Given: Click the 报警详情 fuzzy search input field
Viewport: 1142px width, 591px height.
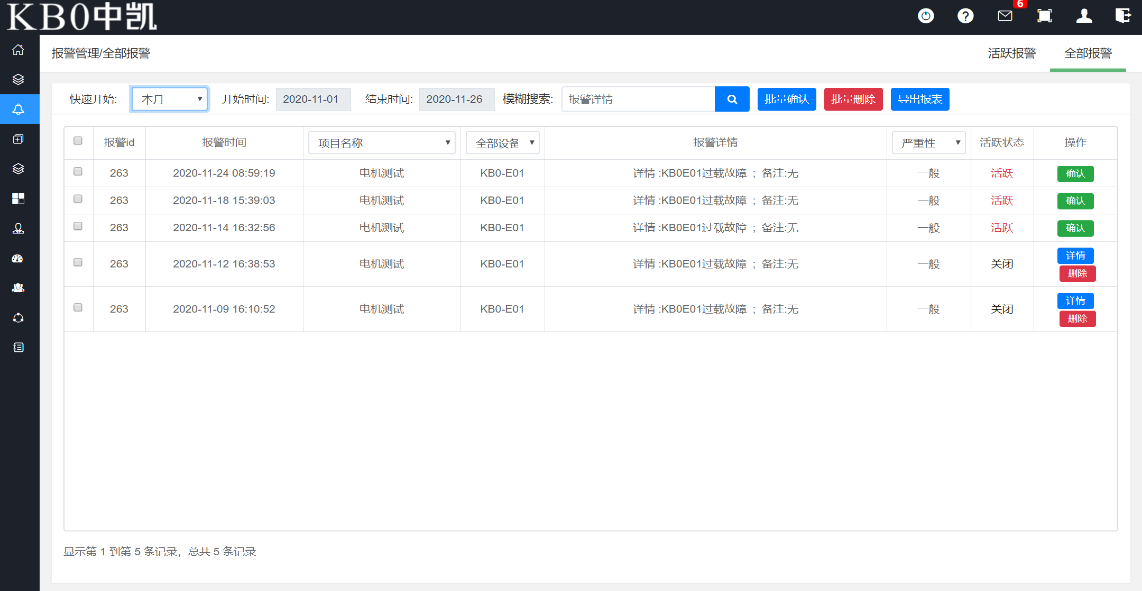Looking at the screenshot, I should tap(638, 99).
